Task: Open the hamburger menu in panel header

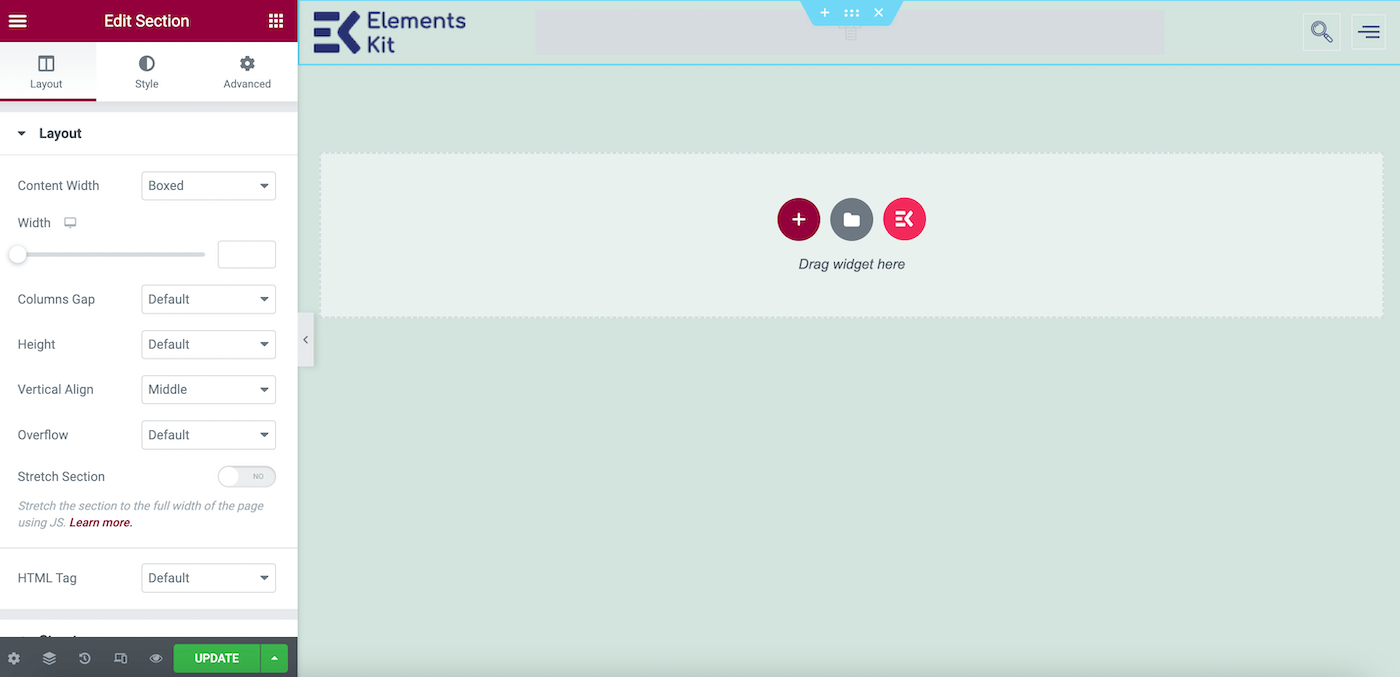Action: click(x=17, y=21)
